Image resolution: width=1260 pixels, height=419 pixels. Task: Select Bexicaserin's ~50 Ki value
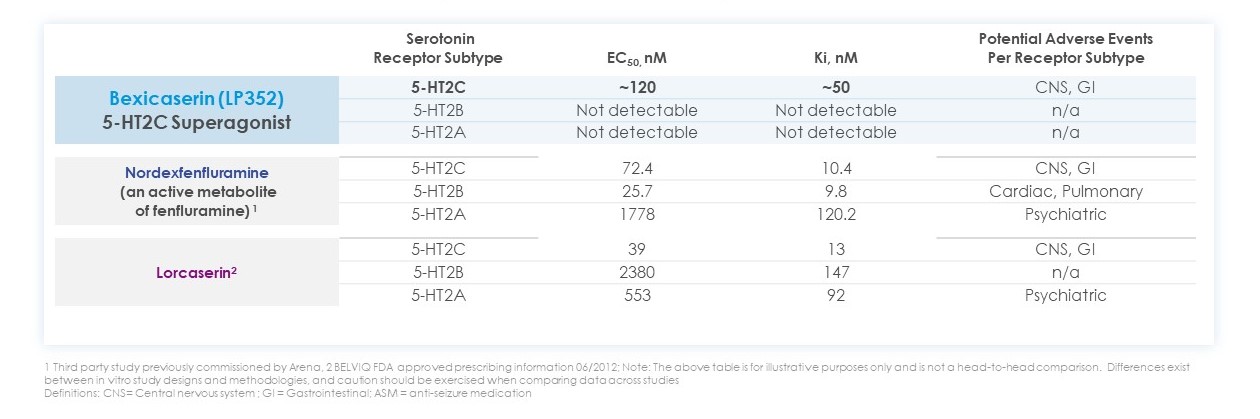tap(835, 87)
